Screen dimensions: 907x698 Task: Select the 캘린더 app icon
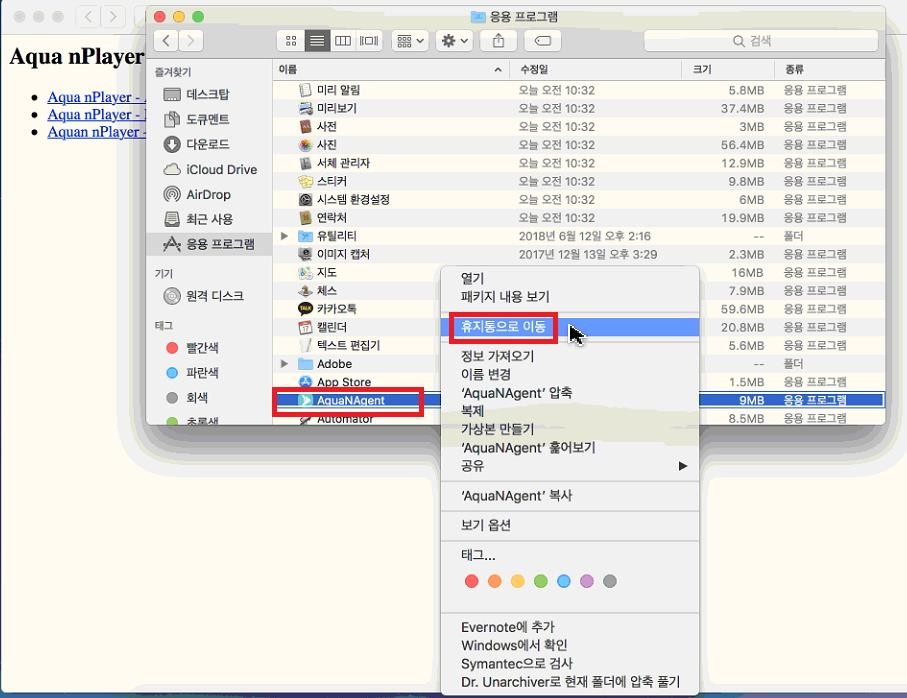click(305, 327)
